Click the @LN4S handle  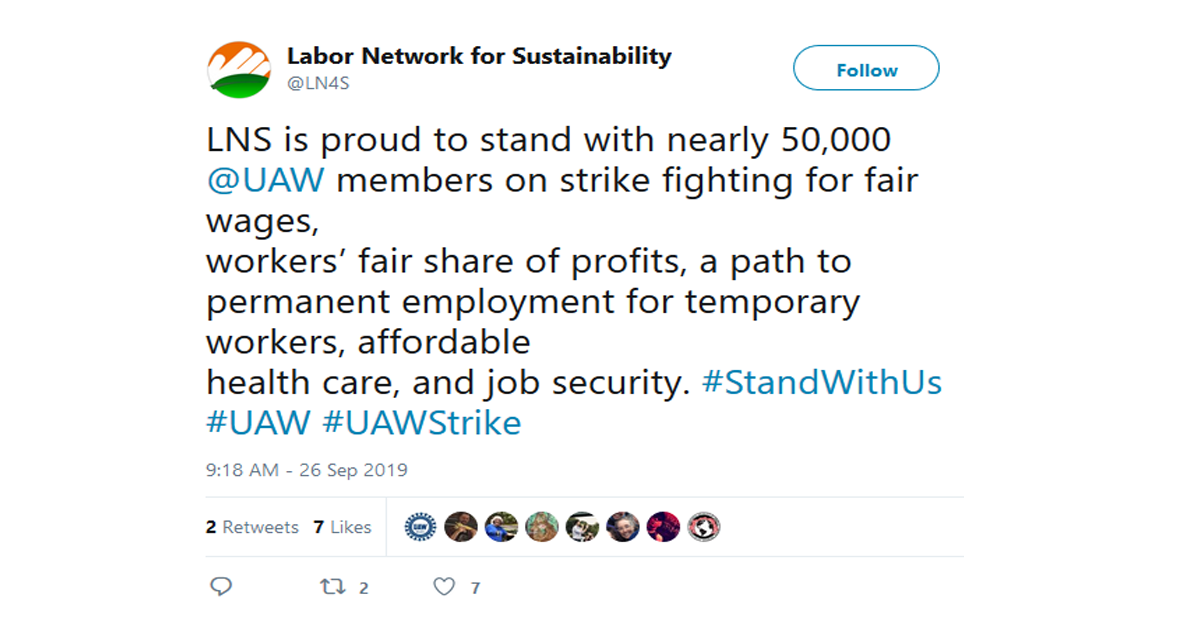(318, 84)
